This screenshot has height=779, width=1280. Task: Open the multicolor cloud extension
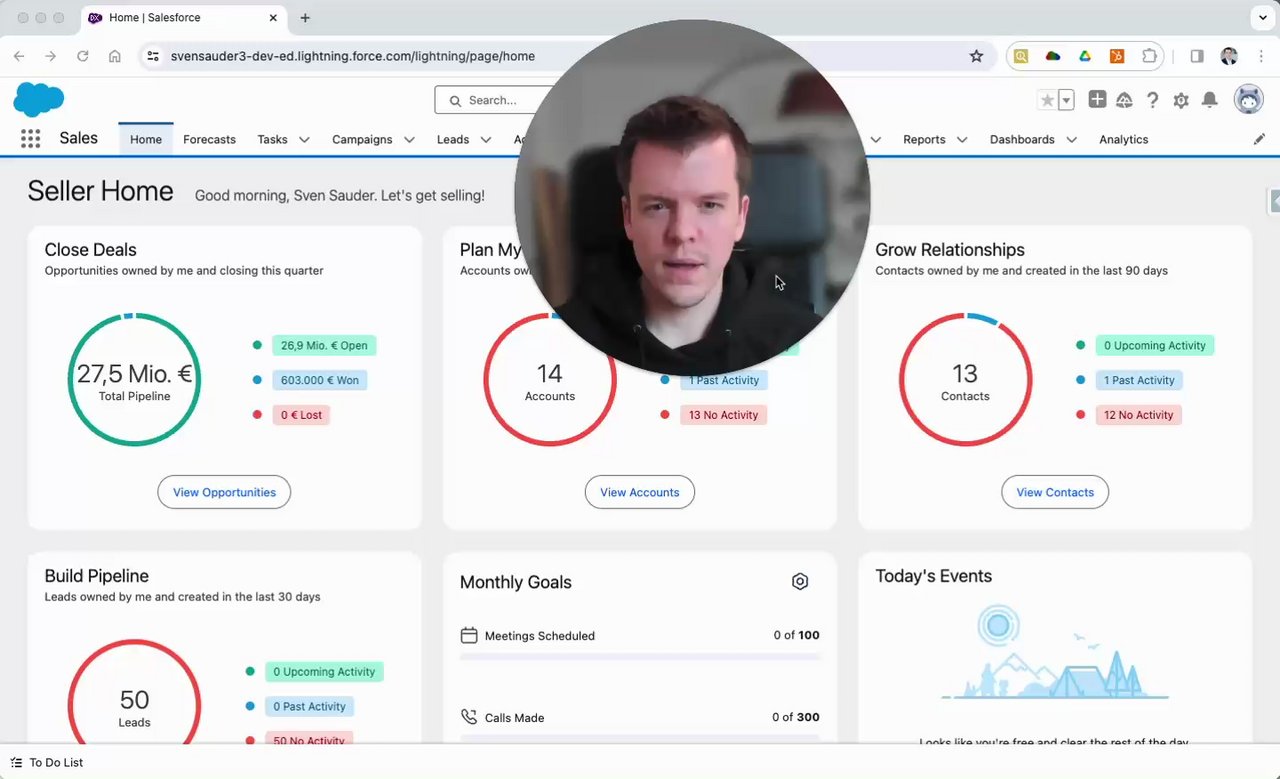pos(1053,56)
